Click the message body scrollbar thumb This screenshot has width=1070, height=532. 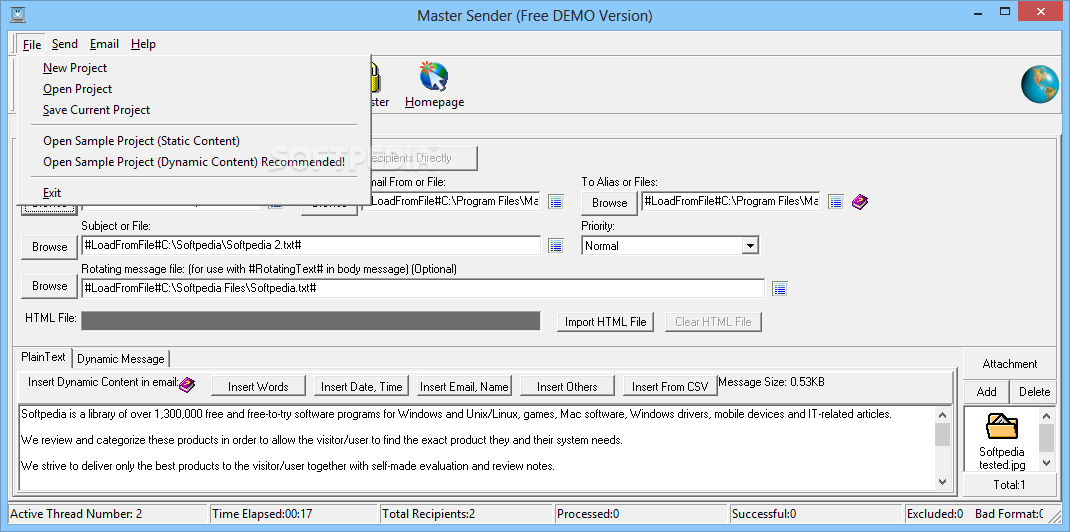tap(942, 434)
